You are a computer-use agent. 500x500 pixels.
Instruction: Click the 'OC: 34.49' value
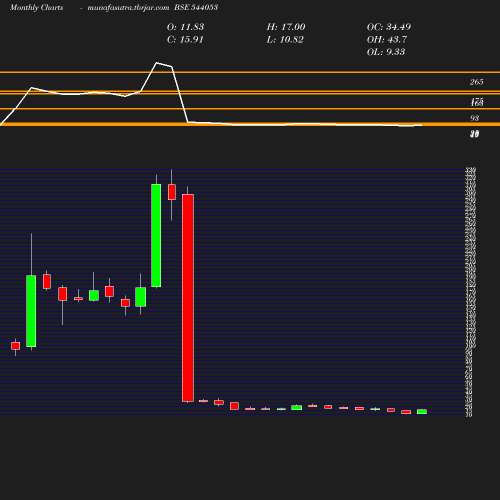[x=389, y=27]
